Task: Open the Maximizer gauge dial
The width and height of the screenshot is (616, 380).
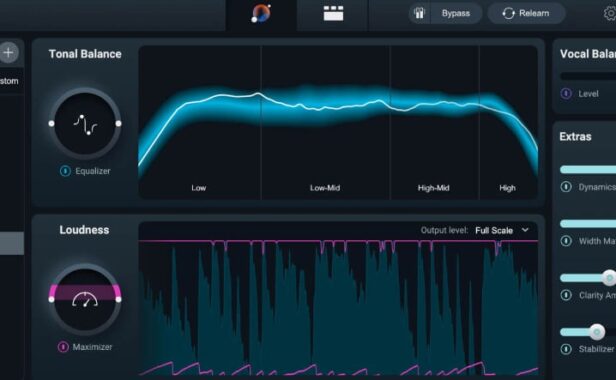Action: click(85, 299)
